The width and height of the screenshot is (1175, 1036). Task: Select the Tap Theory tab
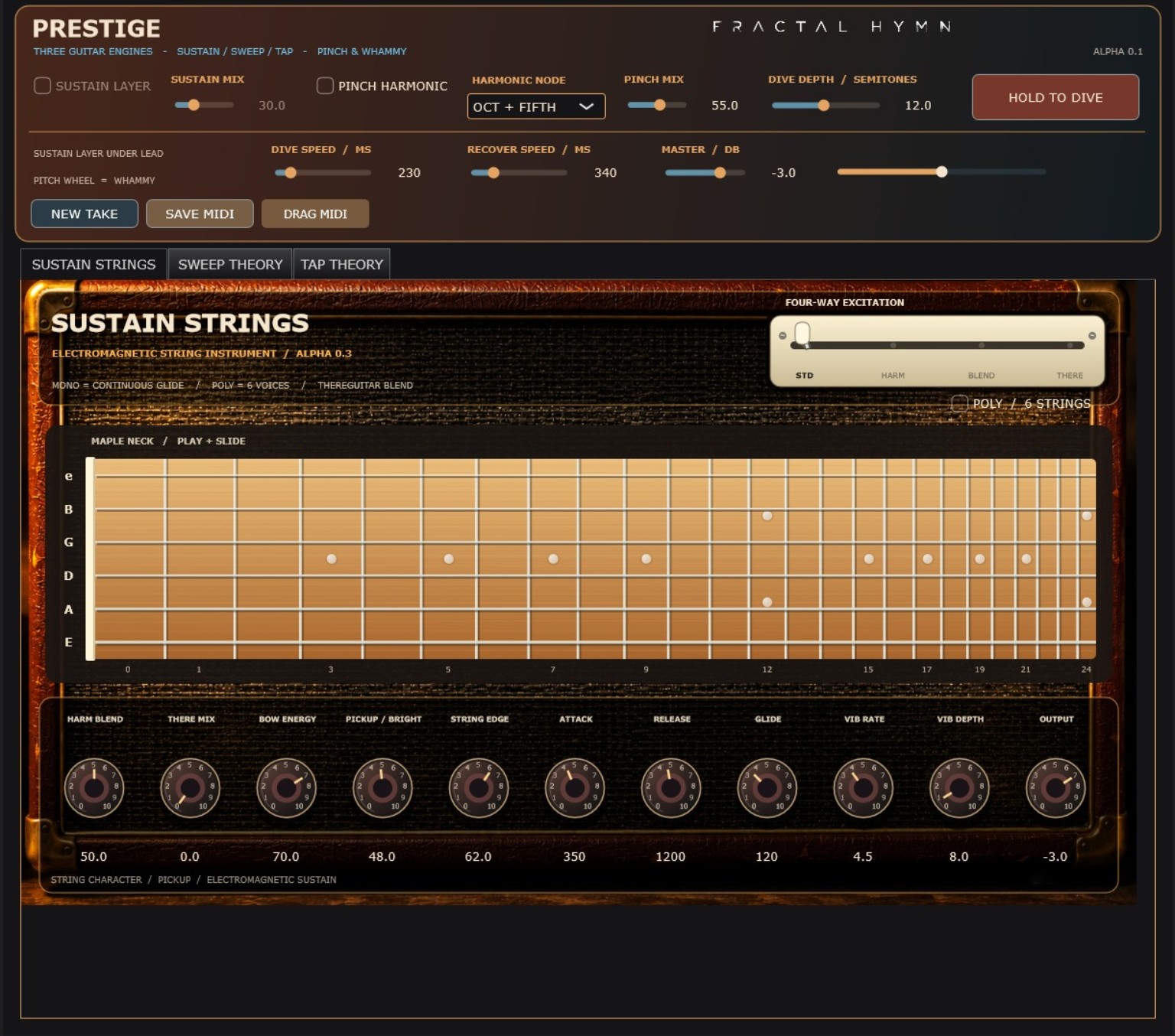click(x=341, y=265)
